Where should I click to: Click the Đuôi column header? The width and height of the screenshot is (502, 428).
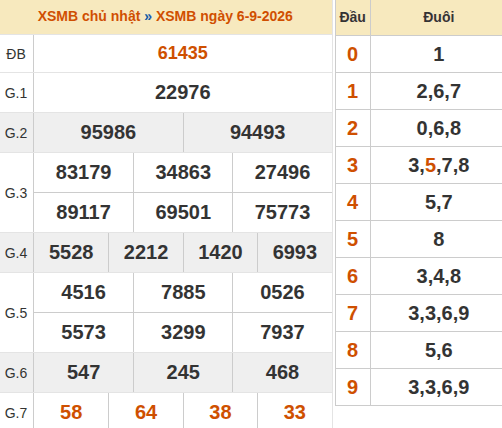439,17
